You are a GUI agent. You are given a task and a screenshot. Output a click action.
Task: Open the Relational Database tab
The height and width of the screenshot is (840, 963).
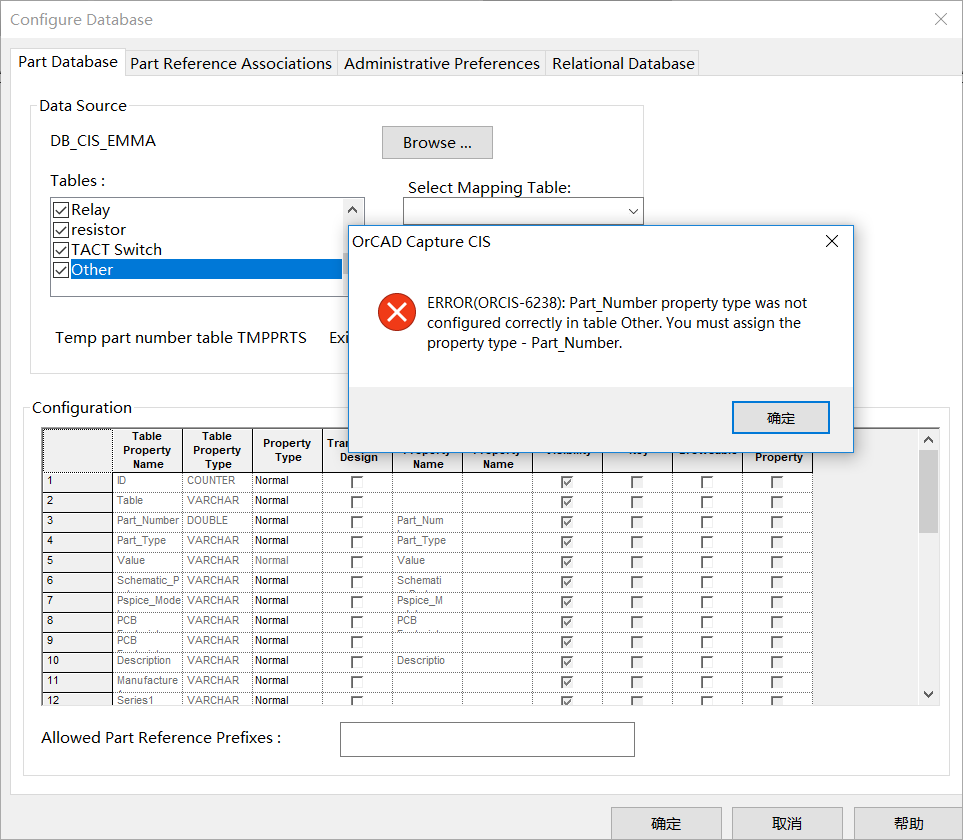click(x=623, y=63)
